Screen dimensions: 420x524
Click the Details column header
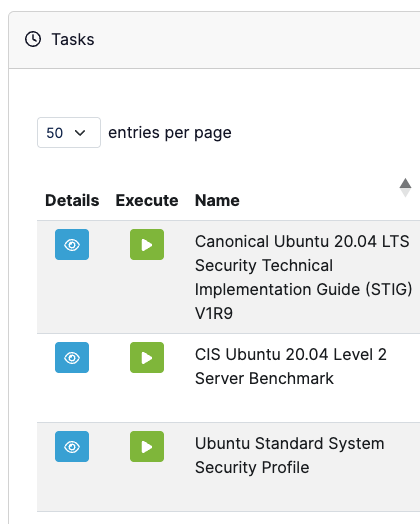point(72,200)
